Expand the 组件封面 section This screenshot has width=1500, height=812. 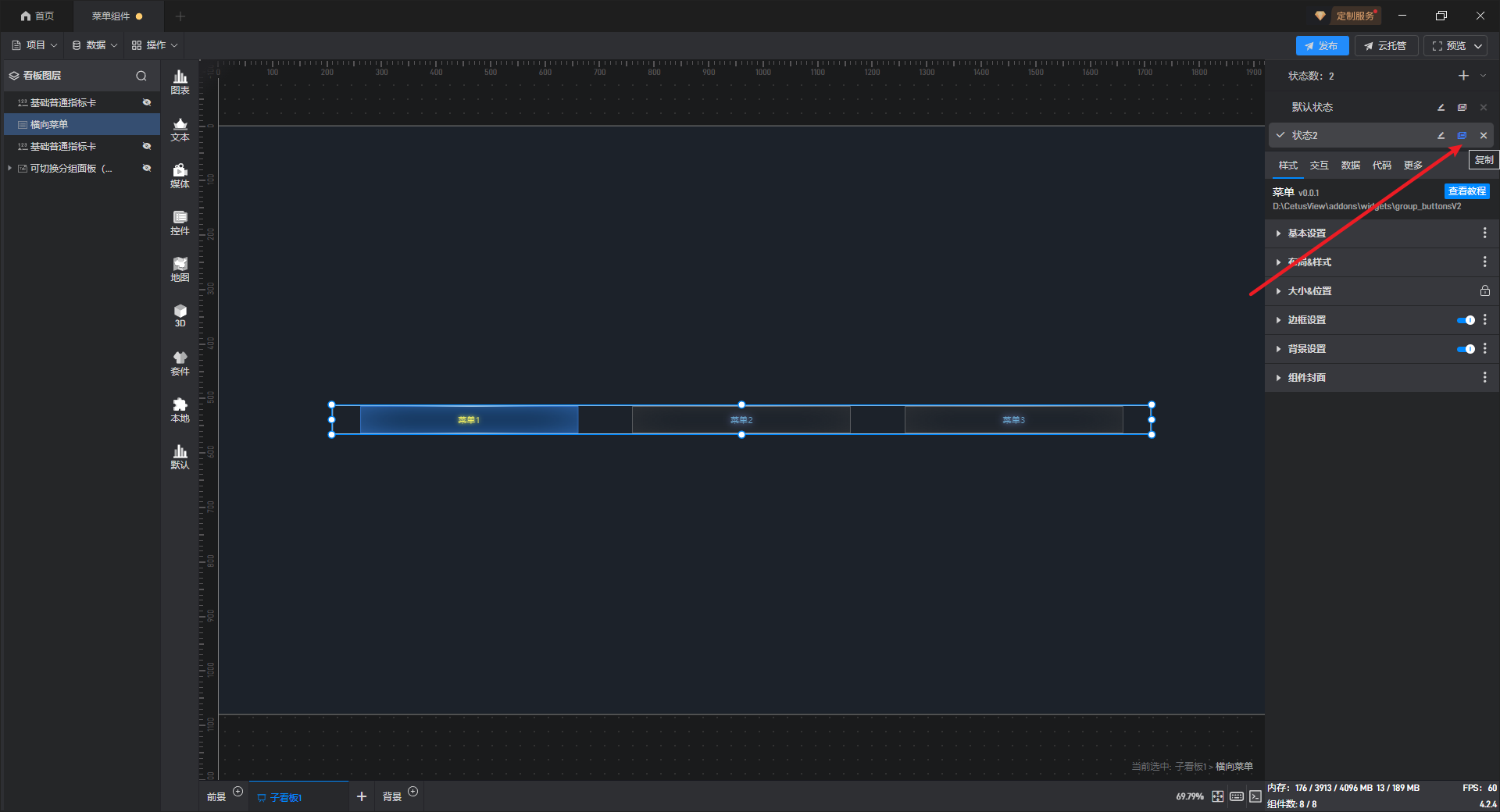click(x=1278, y=378)
